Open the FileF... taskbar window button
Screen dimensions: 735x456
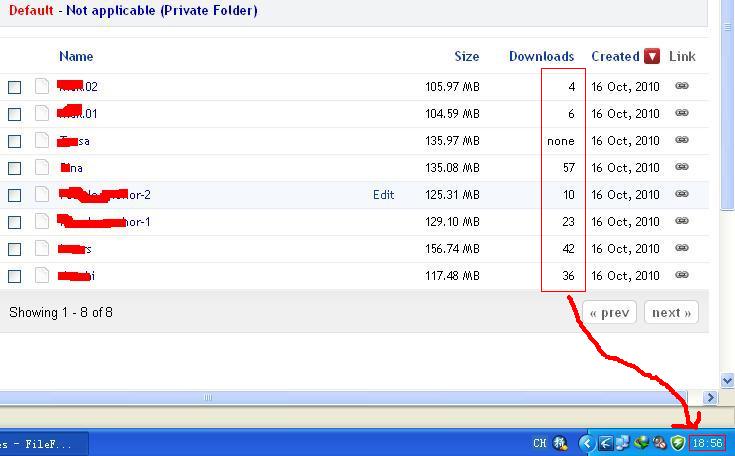pyautogui.click(x=43, y=443)
